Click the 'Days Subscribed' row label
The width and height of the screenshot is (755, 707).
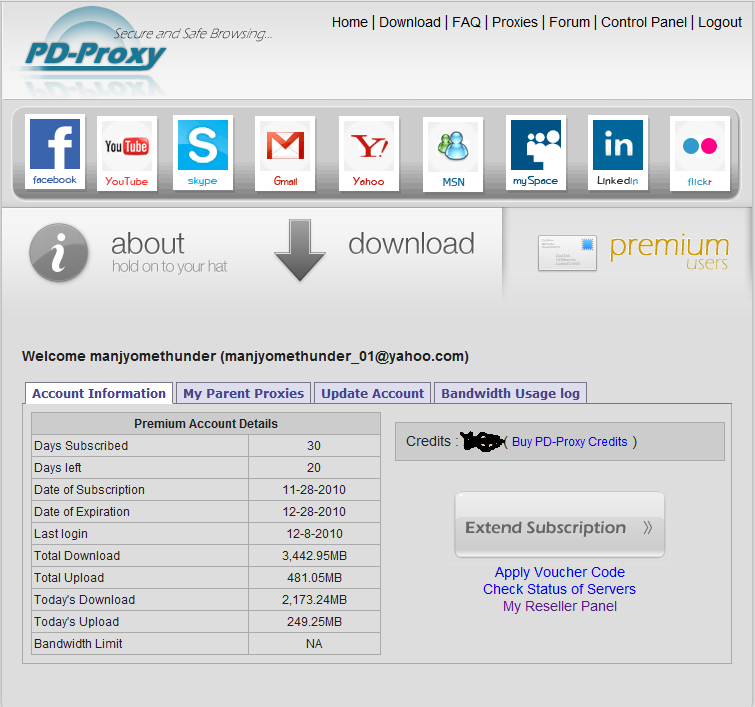click(x=81, y=446)
